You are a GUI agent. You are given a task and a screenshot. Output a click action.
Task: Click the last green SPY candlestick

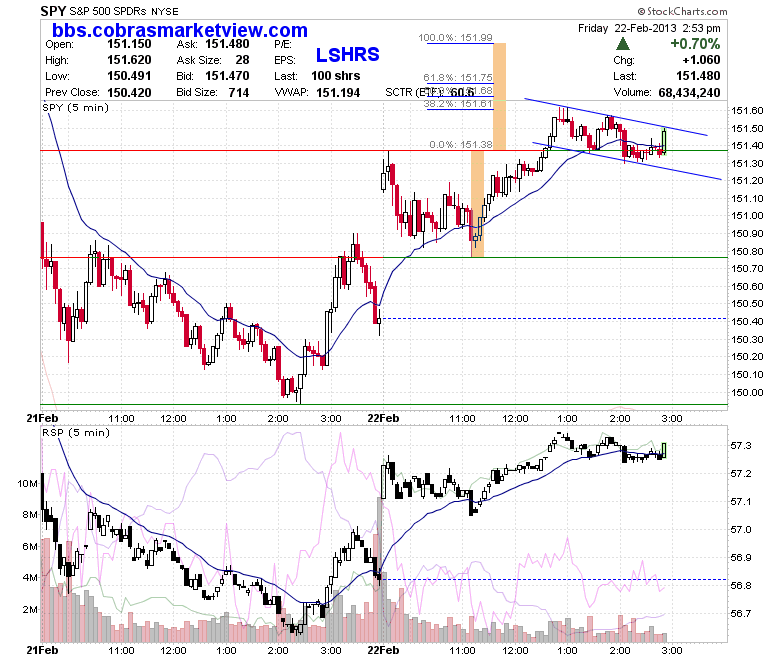(x=664, y=141)
